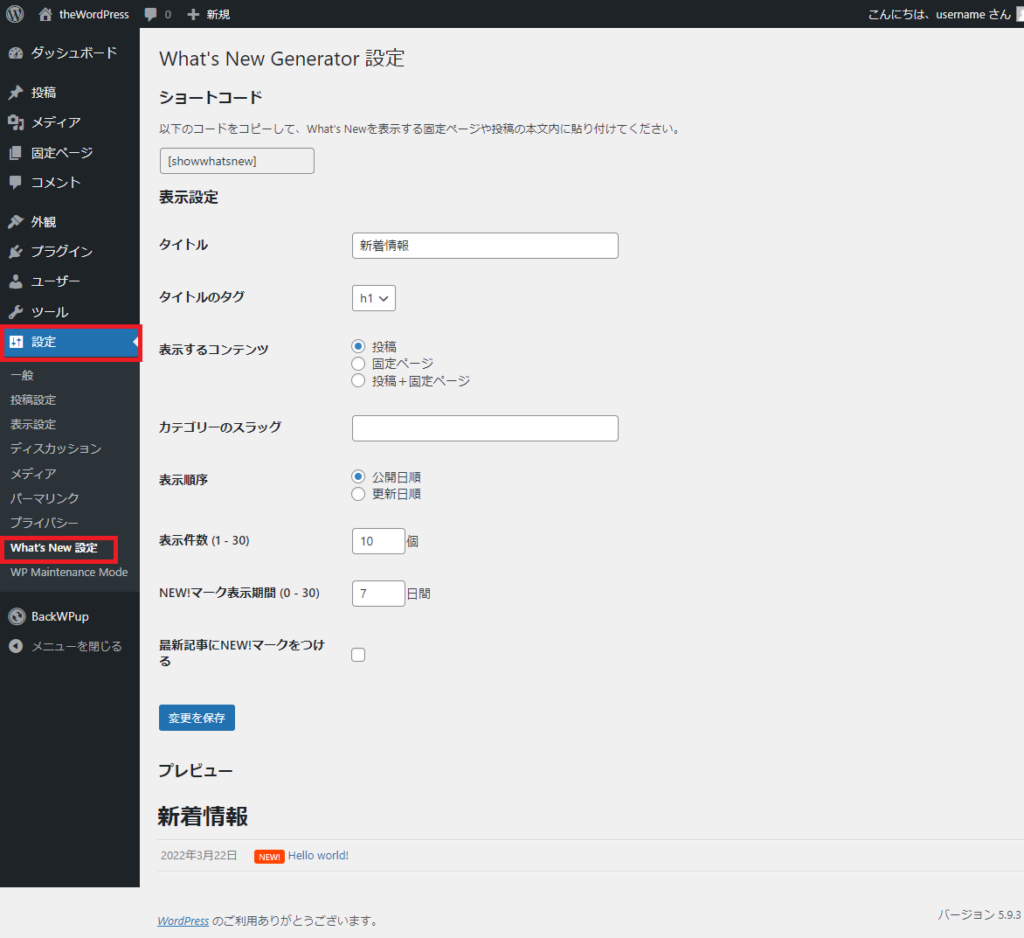Select 固定ページ content radio button
The height and width of the screenshot is (938, 1024).
pyautogui.click(x=358, y=363)
